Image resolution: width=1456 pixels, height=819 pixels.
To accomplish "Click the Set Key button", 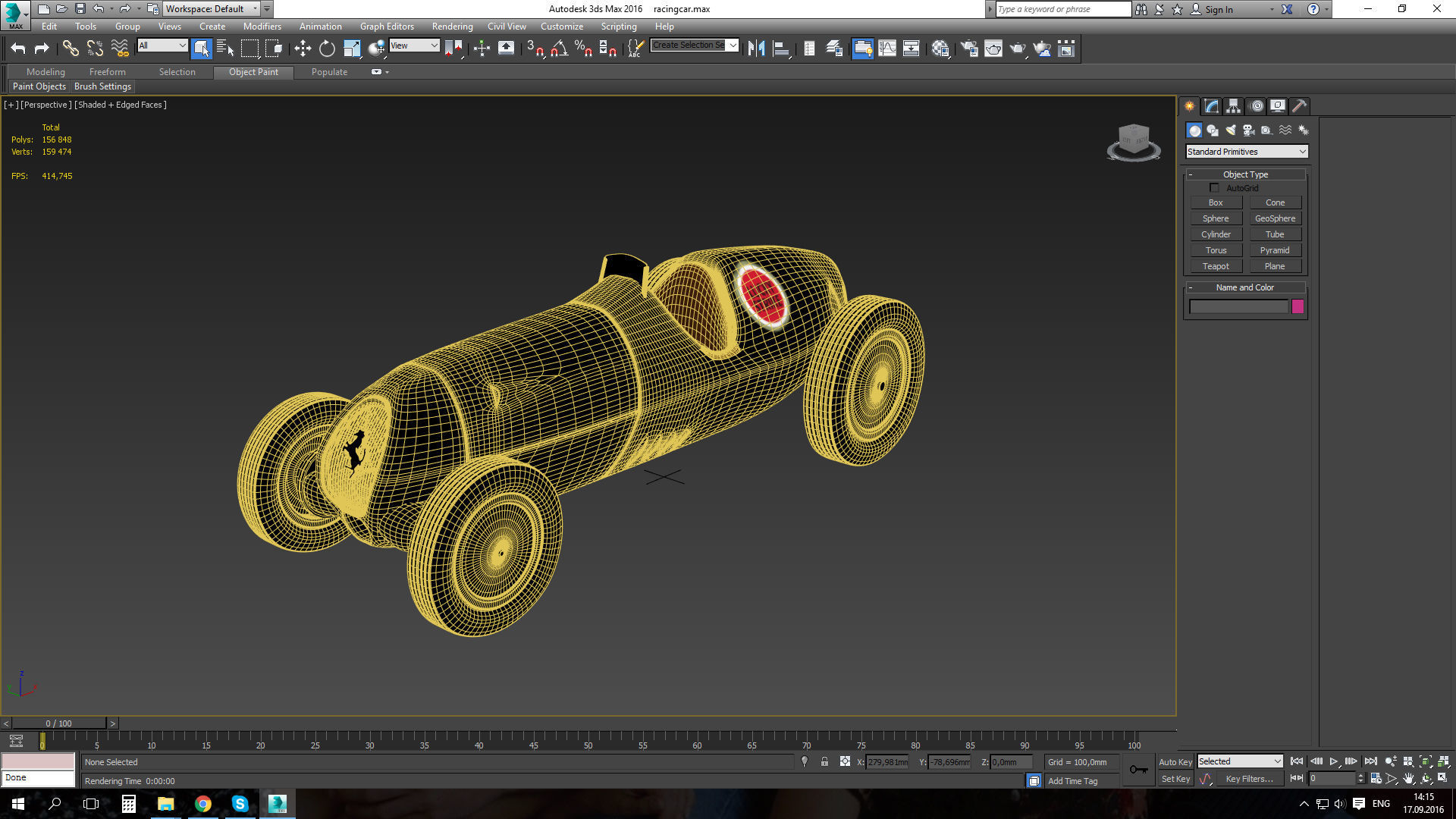I will point(1175,779).
